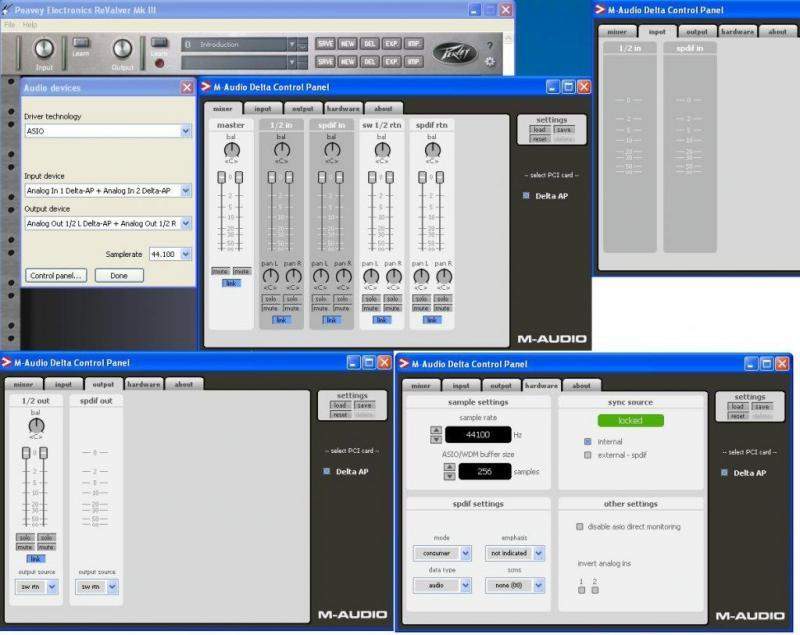
Task: Open ReValver settings gear icon
Action: pos(489,61)
